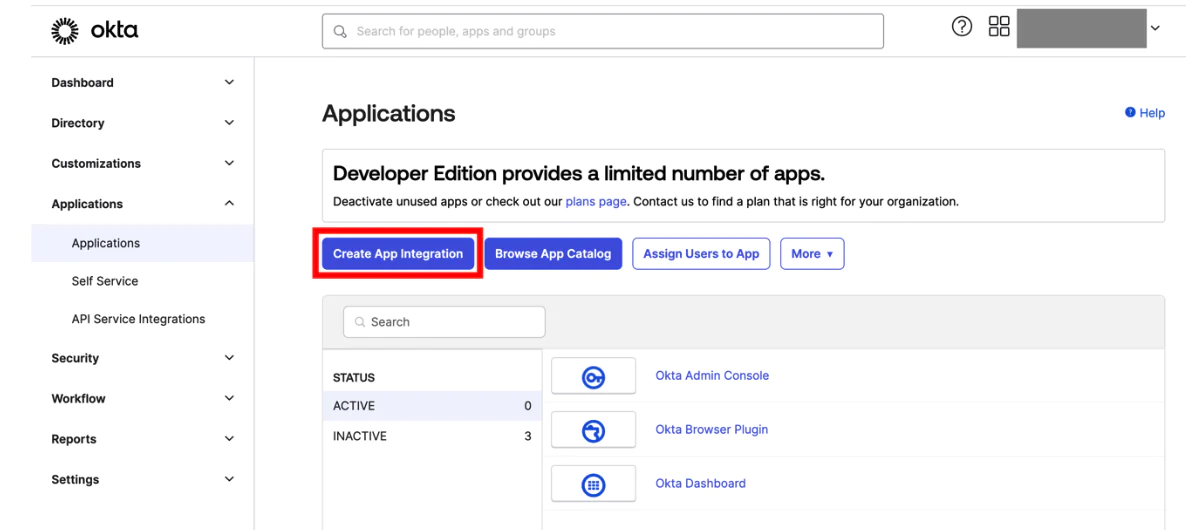The width and height of the screenshot is (1186, 530).
Task: Click the Applications page heading
Action: tap(389, 114)
